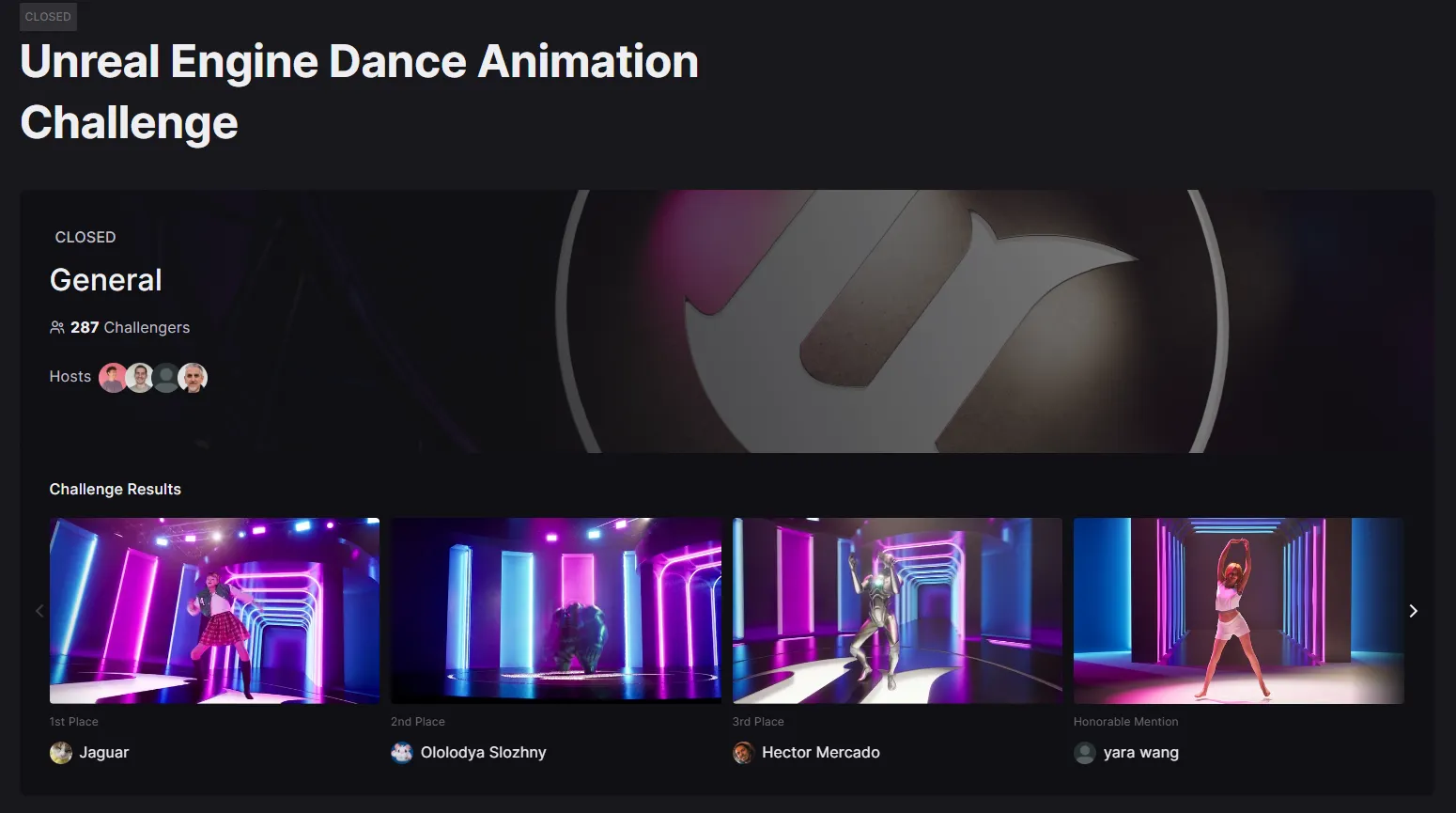The width and height of the screenshot is (1456, 813).
Task: Show next challenge results with right arrow
Action: [x=1413, y=611]
